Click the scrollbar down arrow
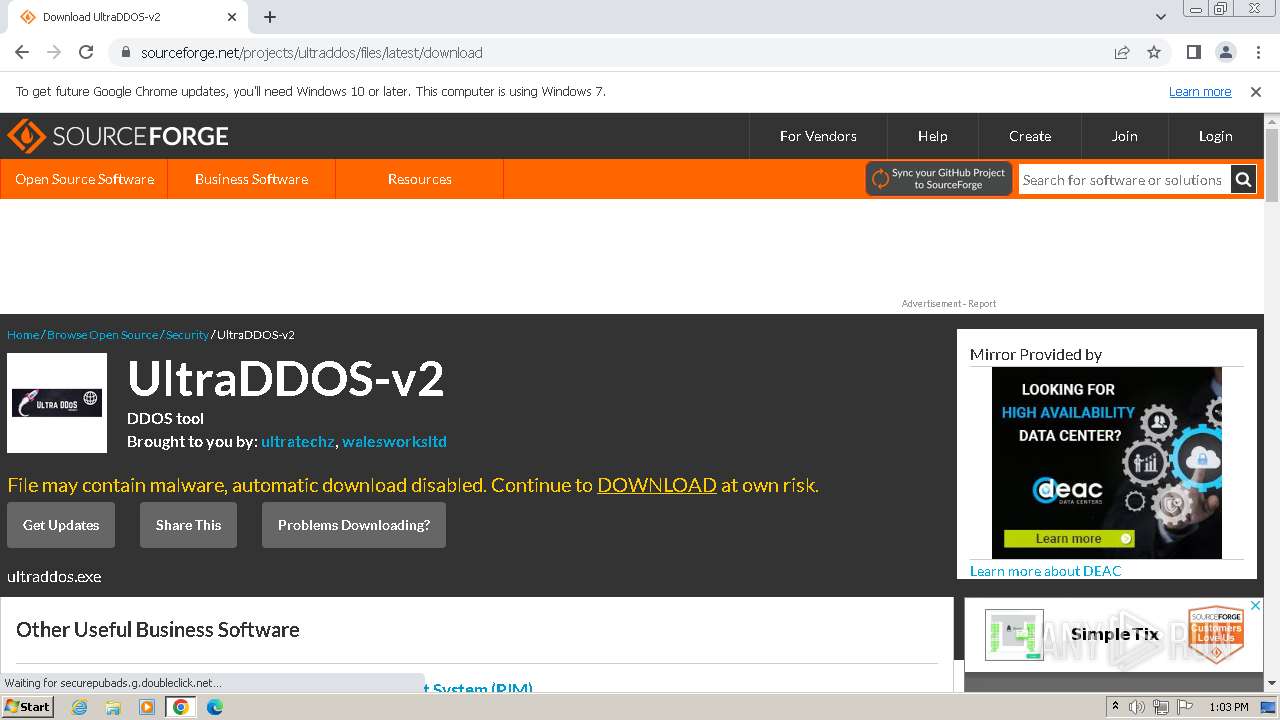The height and width of the screenshot is (720, 1280). [1272, 683]
